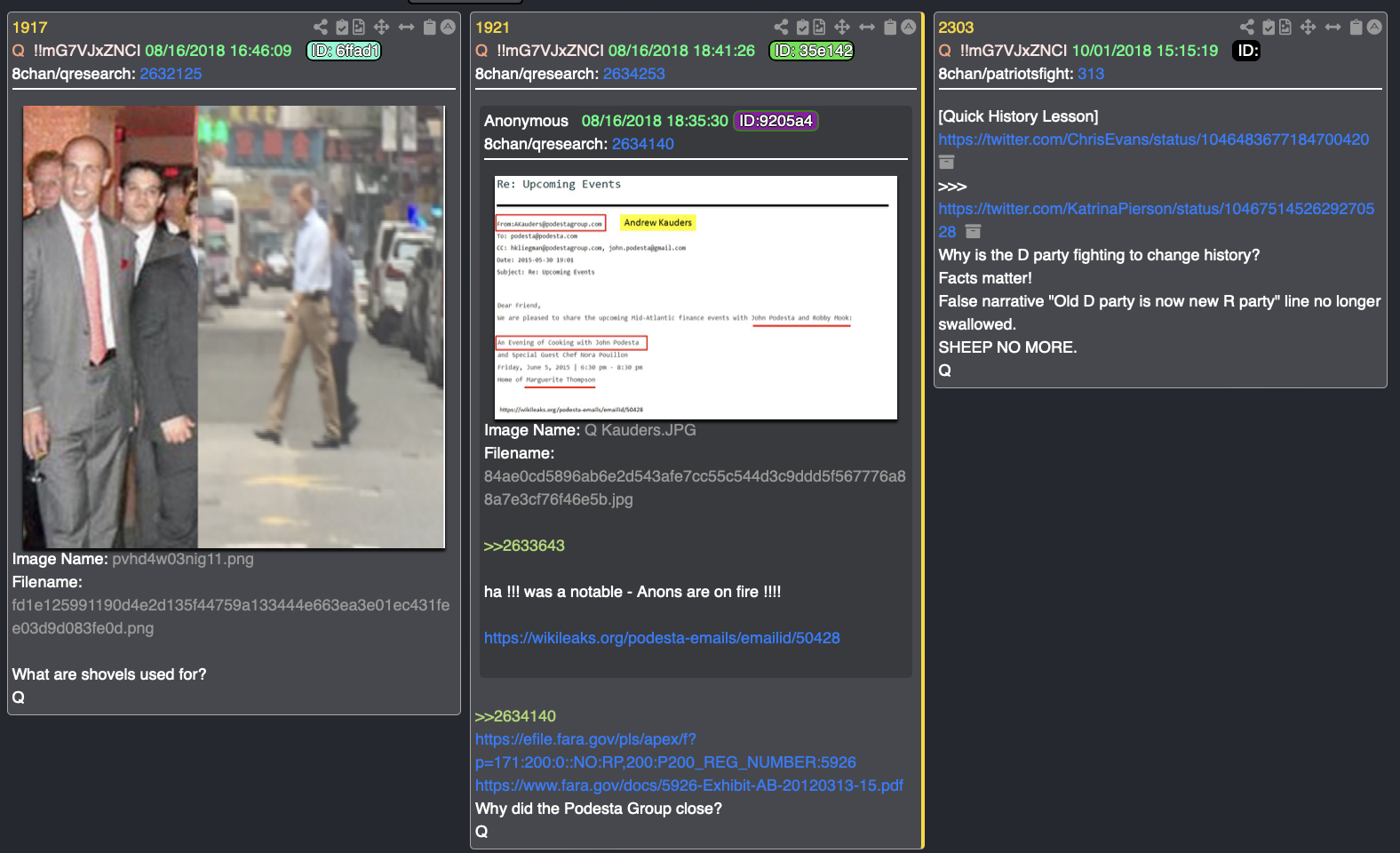Screen dimensions: 1400x853
Task: Click the ID: 6ffad1 badge
Action: tap(344, 51)
